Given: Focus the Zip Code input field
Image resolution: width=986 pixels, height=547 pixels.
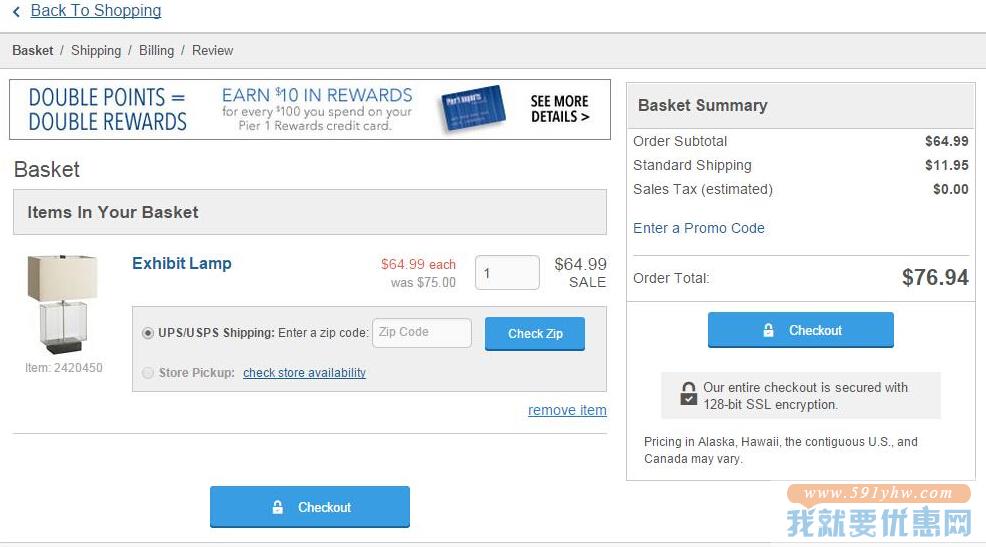Looking at the screenshot, I should coord(422,333).
